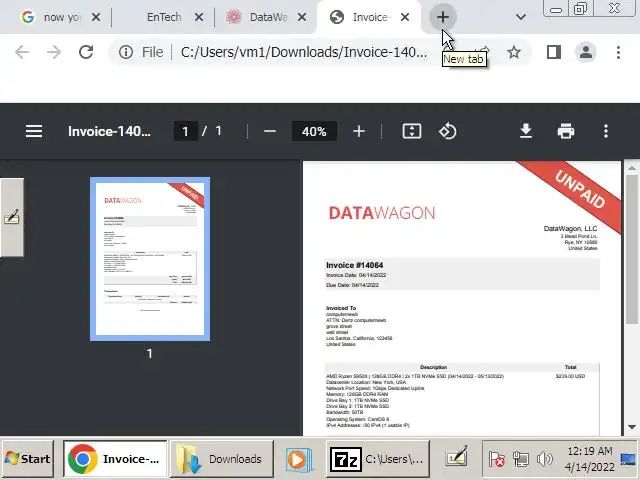Screen dimensions: 640x480
Task: Click the PDF scrollbar up arrow
Action: (x=632, y=168)
